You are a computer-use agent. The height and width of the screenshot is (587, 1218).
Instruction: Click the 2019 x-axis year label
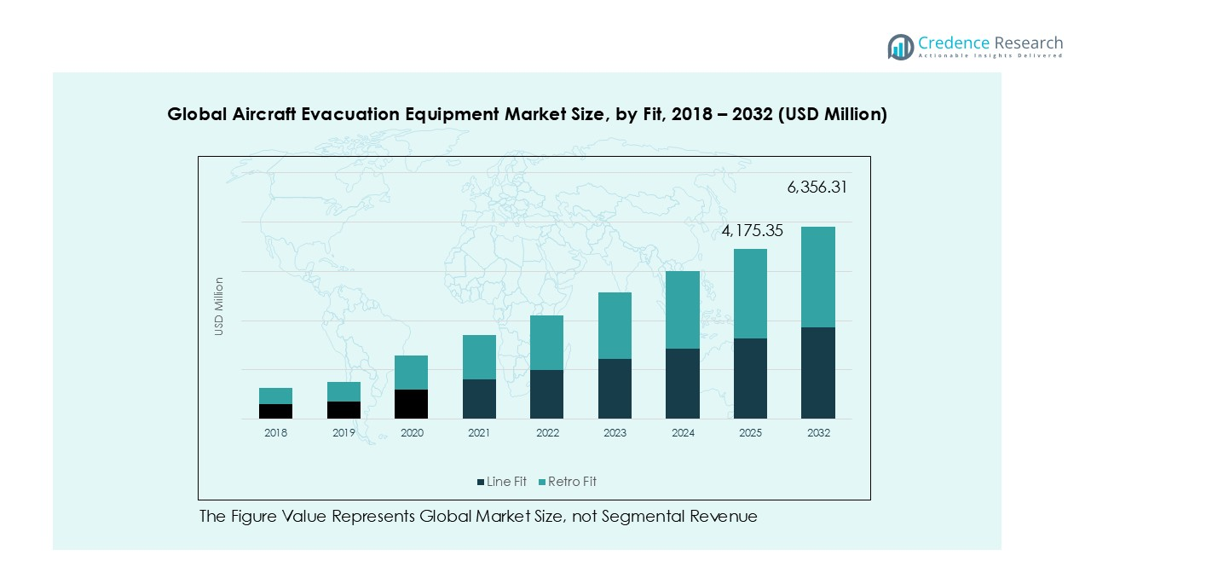pos(344,433)
